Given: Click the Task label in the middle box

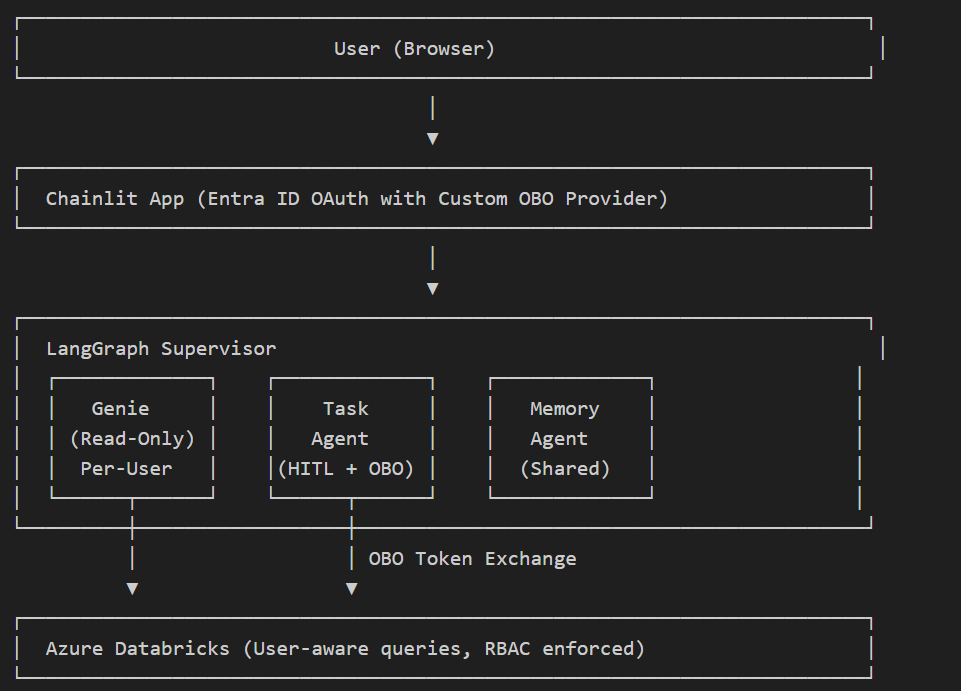Looking at the screenshot, I should [x=345, y=408].
